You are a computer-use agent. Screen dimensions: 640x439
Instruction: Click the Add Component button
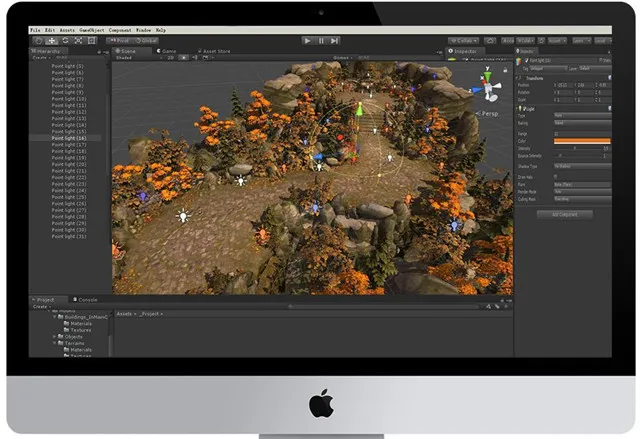pyautogui.click(x=565, y=214)
